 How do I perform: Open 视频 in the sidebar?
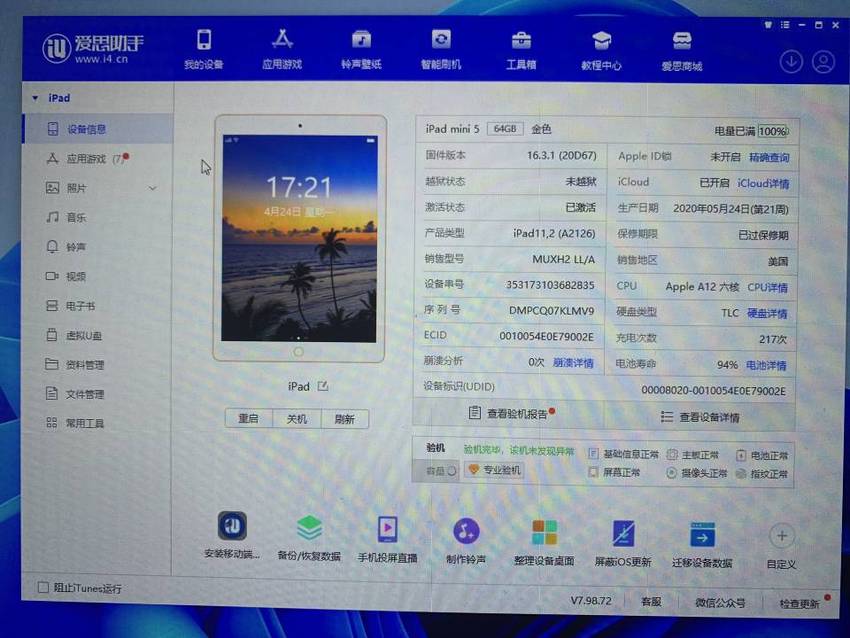76,276
